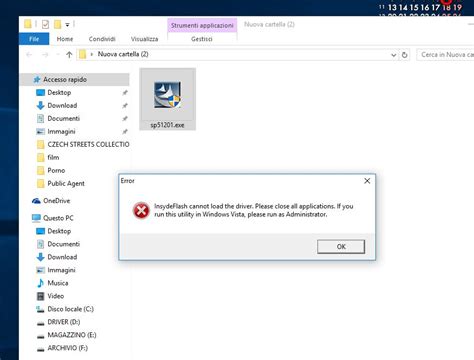474x360 pixels.
Task: Click the Musica note icon
Action: (x=40, y=283)
